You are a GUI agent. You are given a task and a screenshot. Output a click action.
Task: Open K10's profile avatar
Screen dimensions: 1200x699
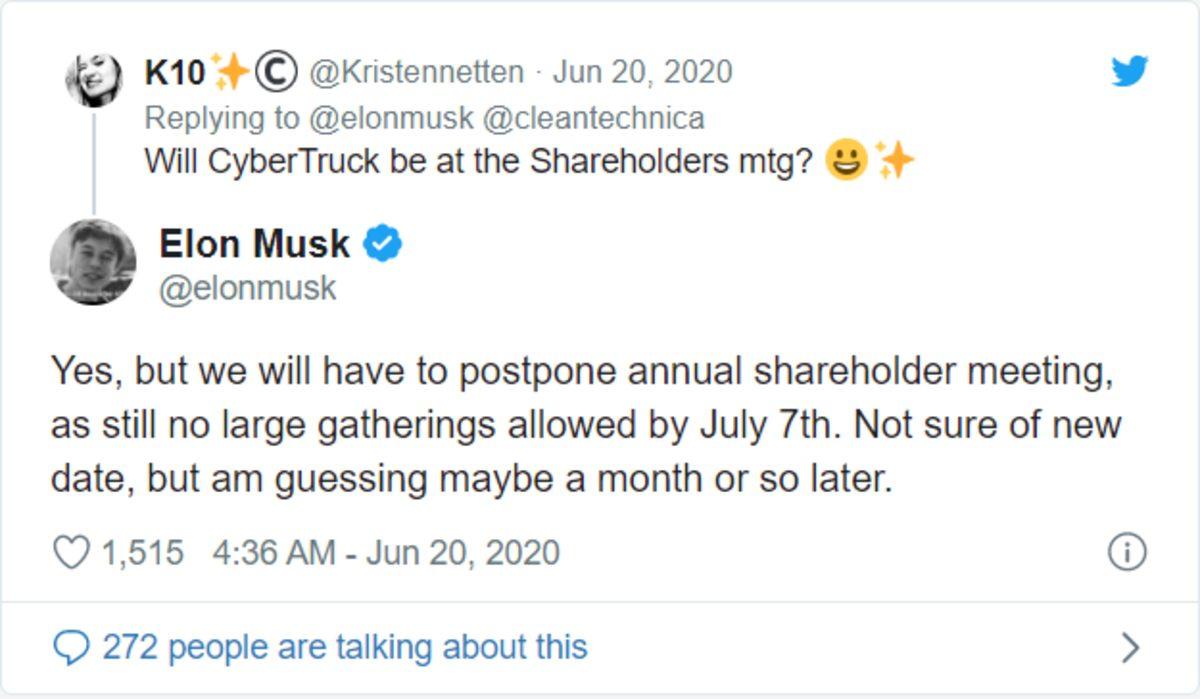click(x=93, y=79)
